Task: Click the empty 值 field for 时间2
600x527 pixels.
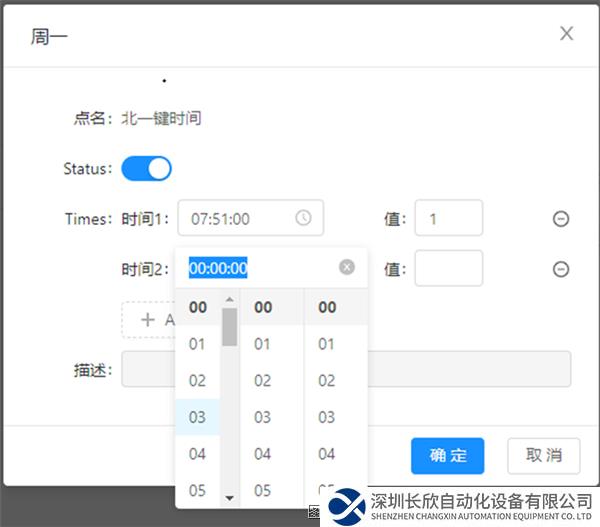Action: [x=448, y=268]
